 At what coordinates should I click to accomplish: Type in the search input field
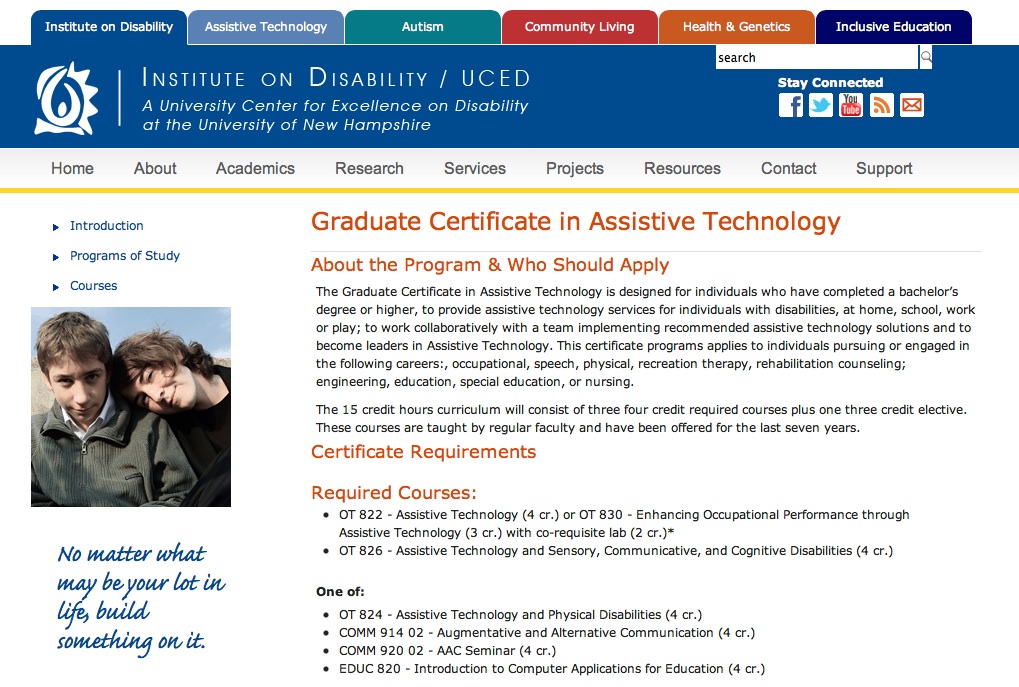(x=815, y=58)
